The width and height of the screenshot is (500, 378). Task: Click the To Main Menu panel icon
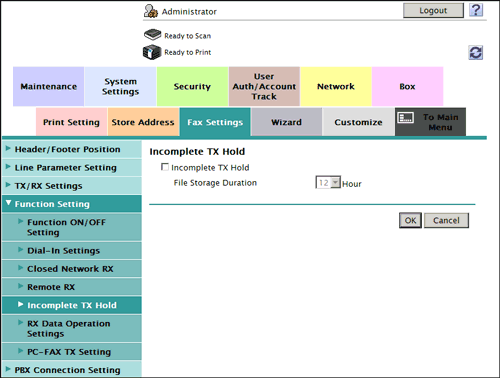(406, 117)
